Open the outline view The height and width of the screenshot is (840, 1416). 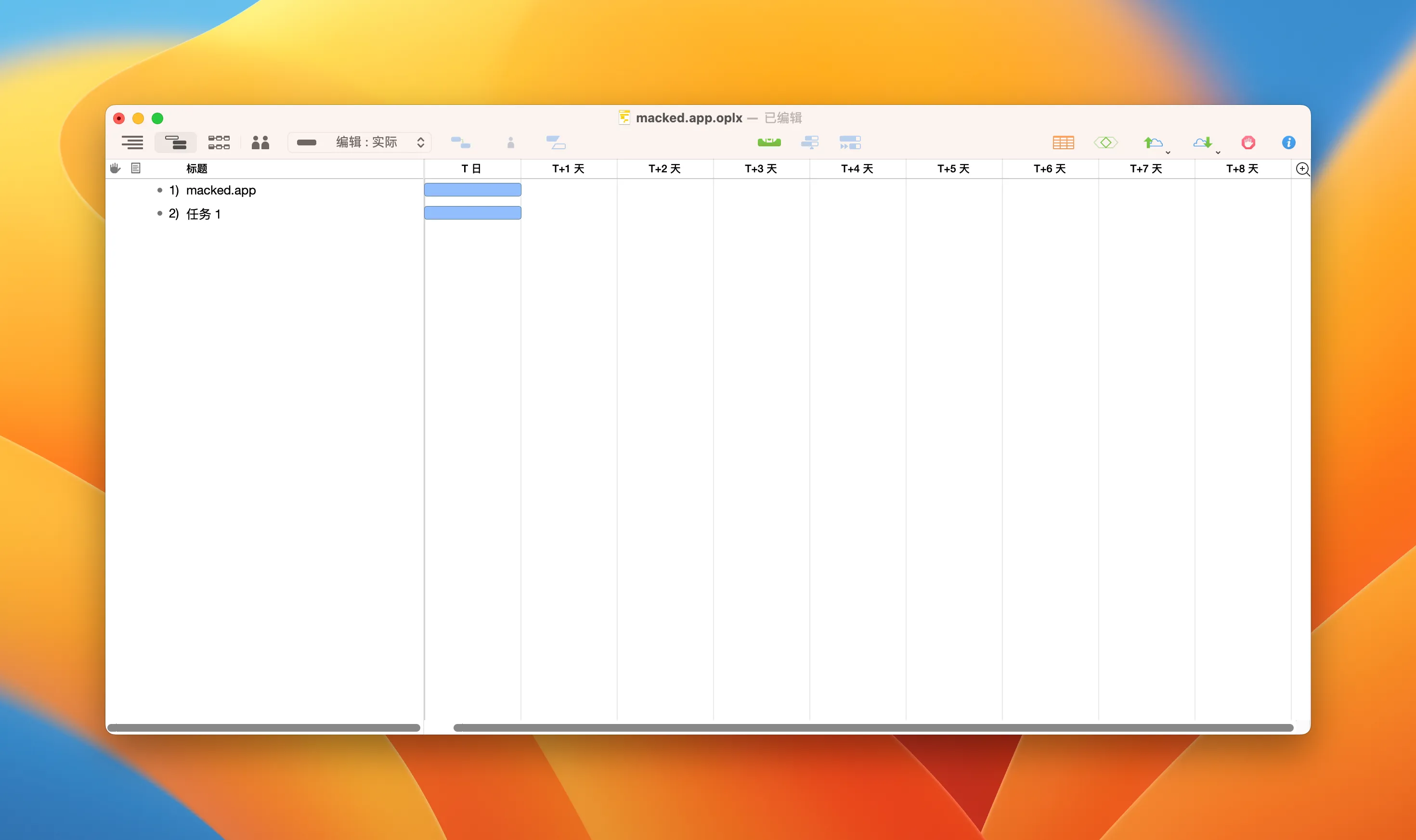coord(131,142)
